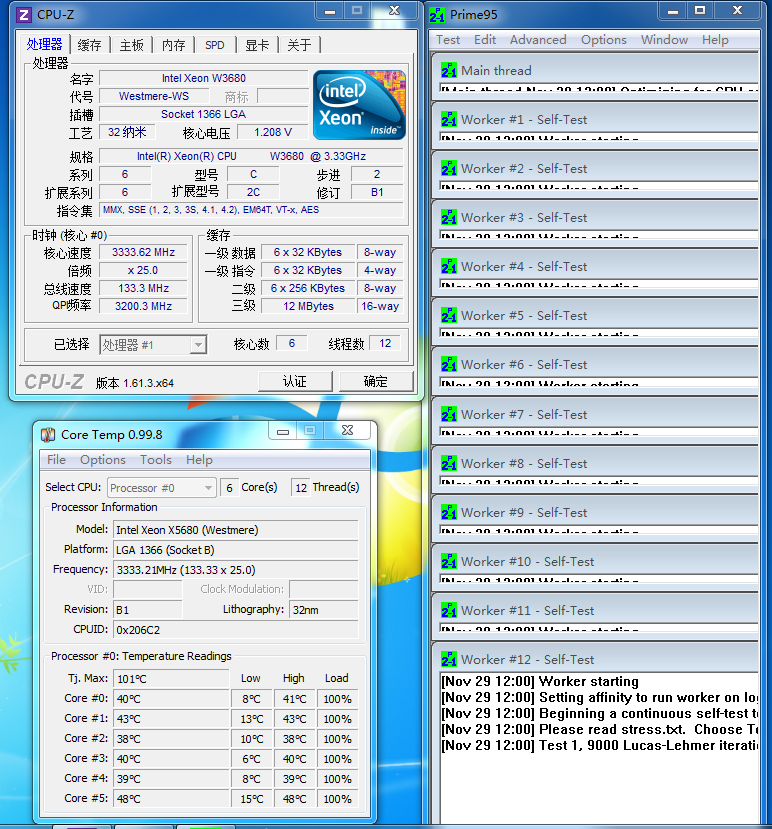Click the CPU-Z title bar logo icon
This screenshot has height=829, width=772.
pyautogui.click(x=24, y=15)
